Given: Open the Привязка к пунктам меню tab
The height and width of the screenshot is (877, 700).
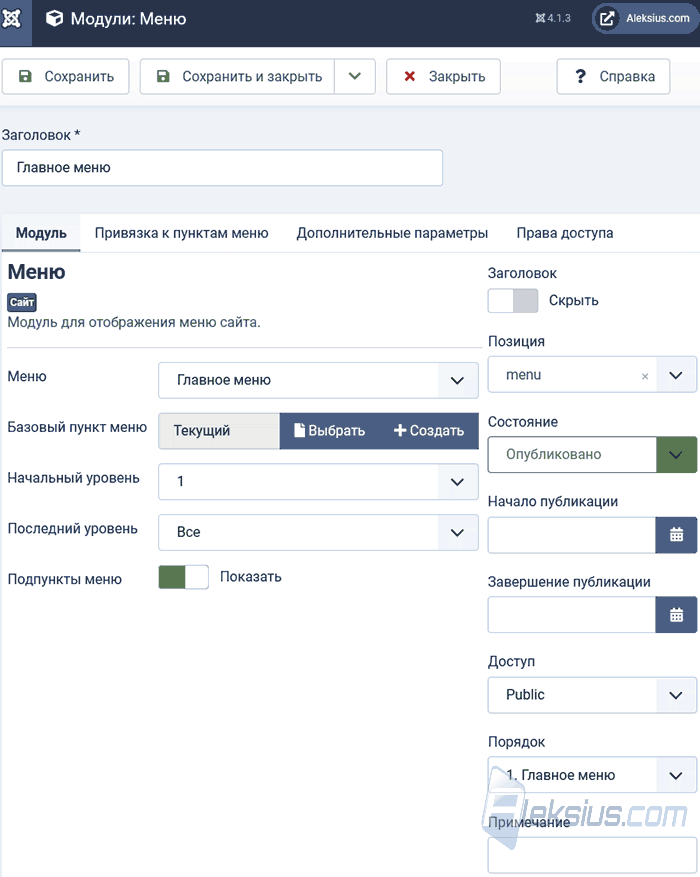Looking at the screenshot, I should coord(181,233).
